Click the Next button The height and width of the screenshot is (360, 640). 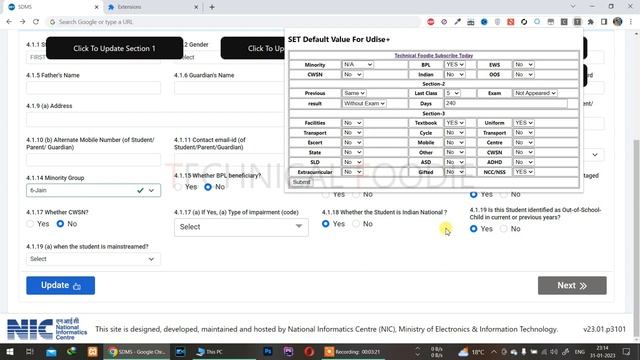572,285
